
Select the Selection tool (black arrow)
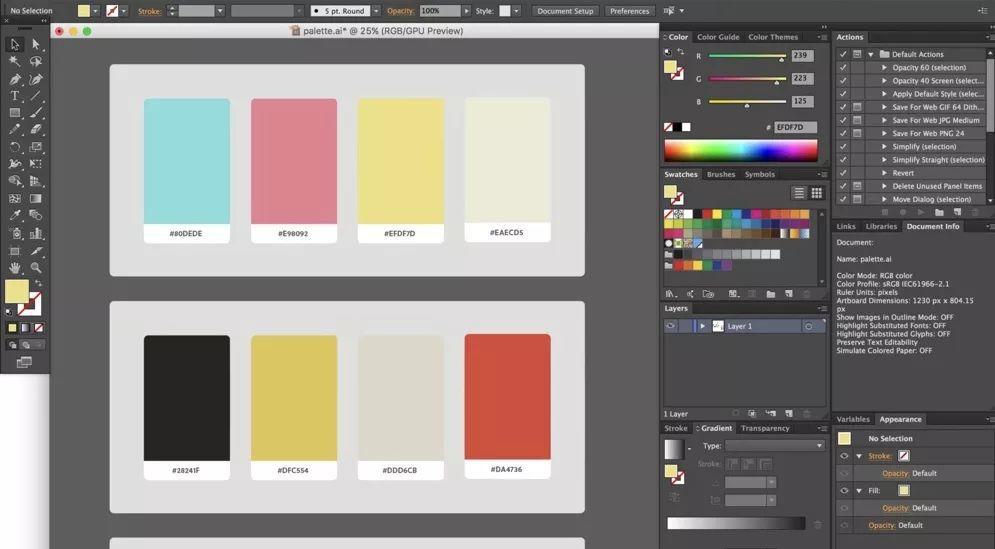pyautogui.click(x=15, y=44)
